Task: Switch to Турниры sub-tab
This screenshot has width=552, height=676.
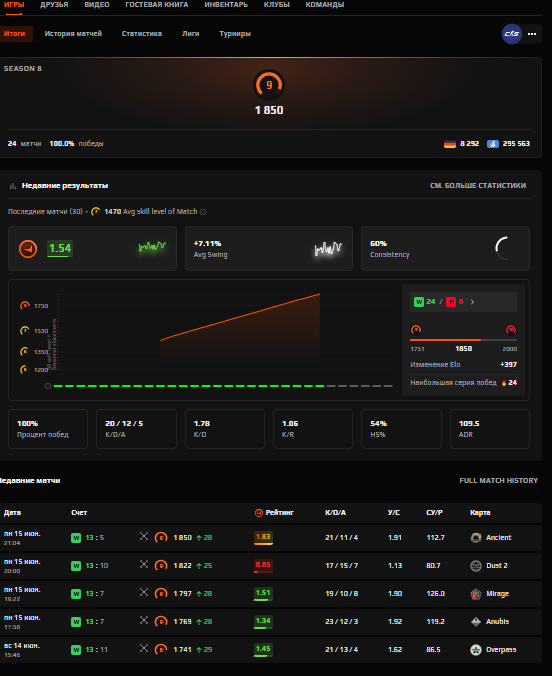Action: [235, 34]
